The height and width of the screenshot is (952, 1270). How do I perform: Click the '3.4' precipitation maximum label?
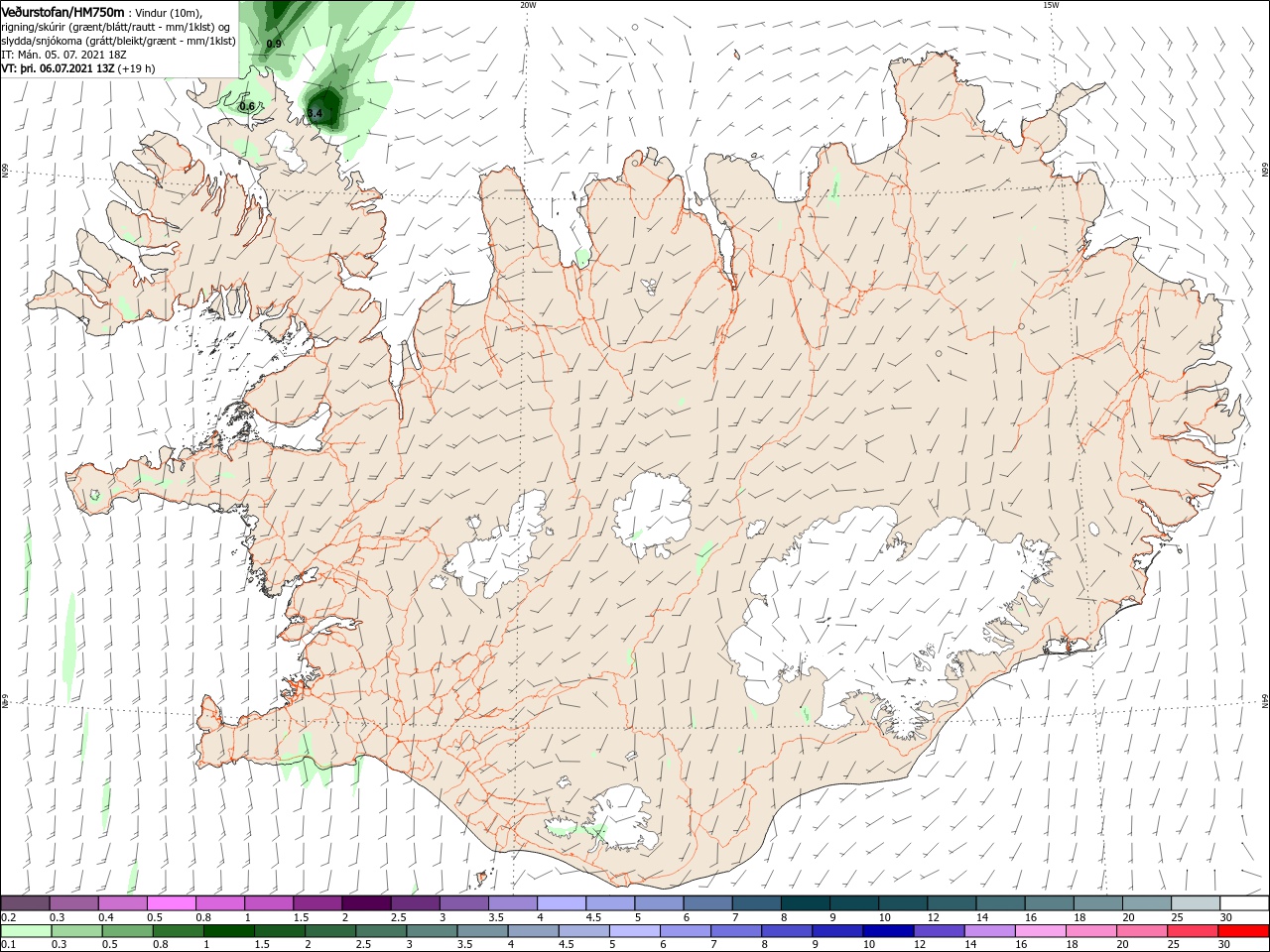tap(316, 114)
